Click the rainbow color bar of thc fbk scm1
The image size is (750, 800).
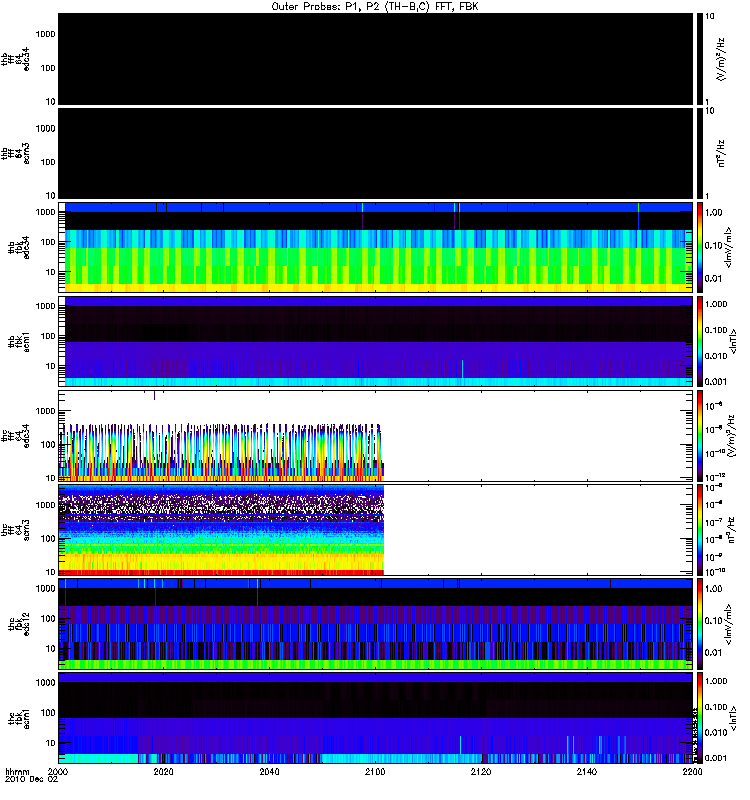point(700,718)
